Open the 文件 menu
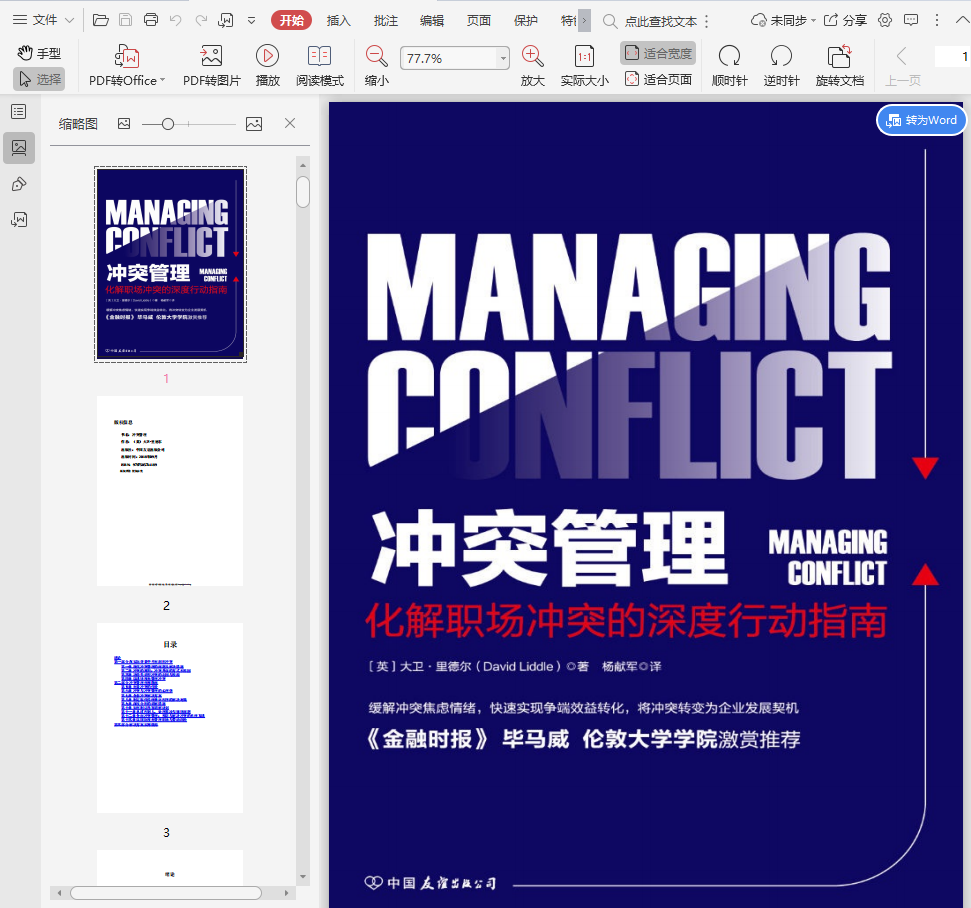 [43, 20]
